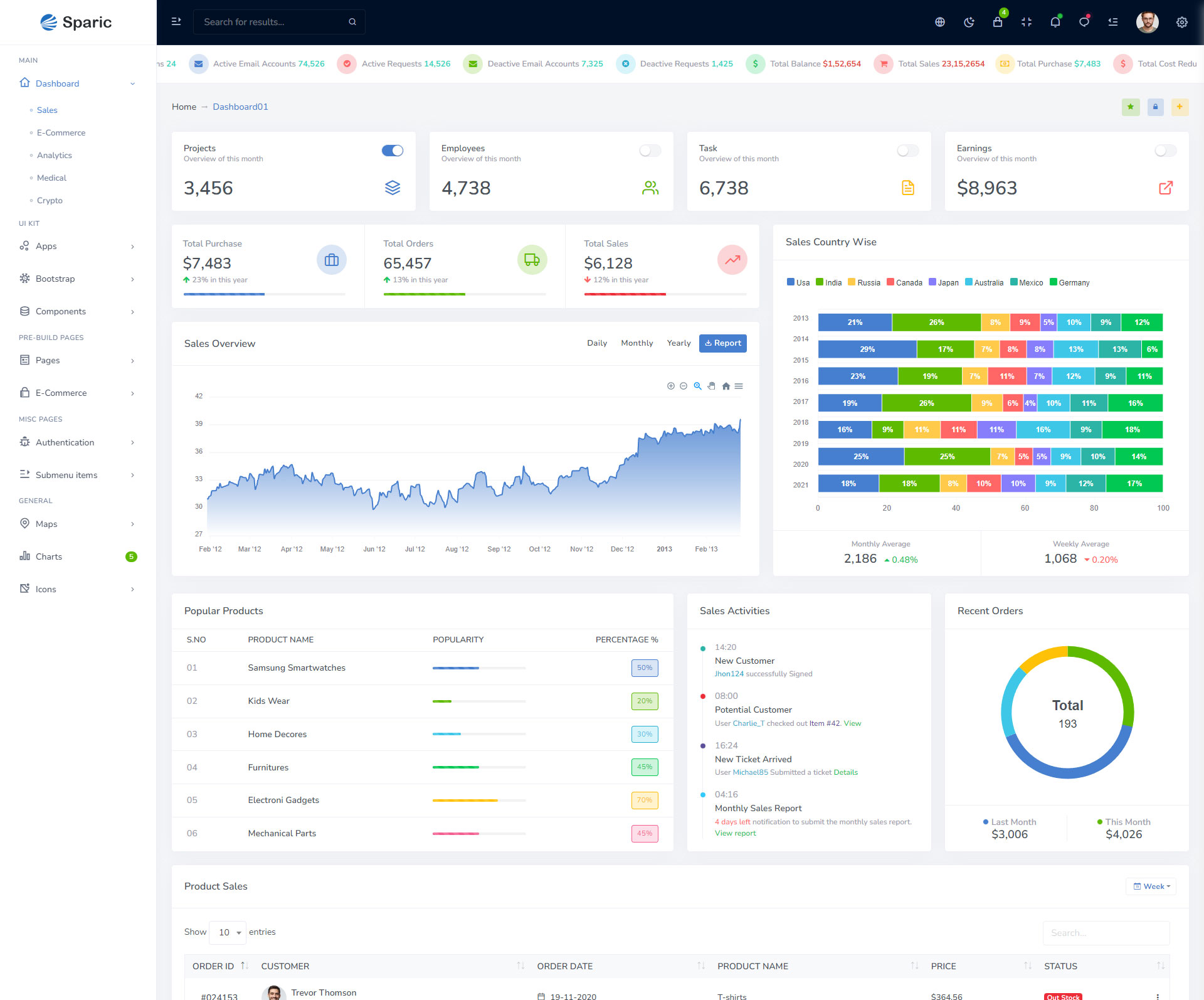The height and width of the screenshot is (1000, 1204).
Task: Click the language globe icon
Action: [940, 22]
